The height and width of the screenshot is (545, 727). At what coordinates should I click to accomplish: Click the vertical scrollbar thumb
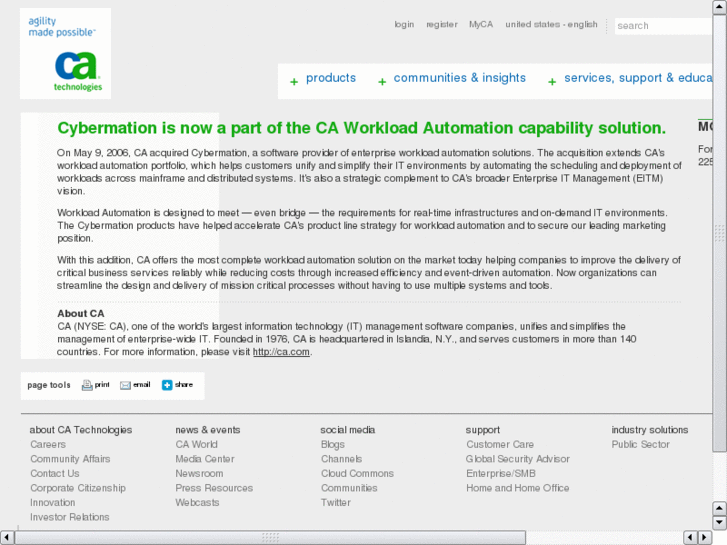pyautogui.click(x=719, y=233)
